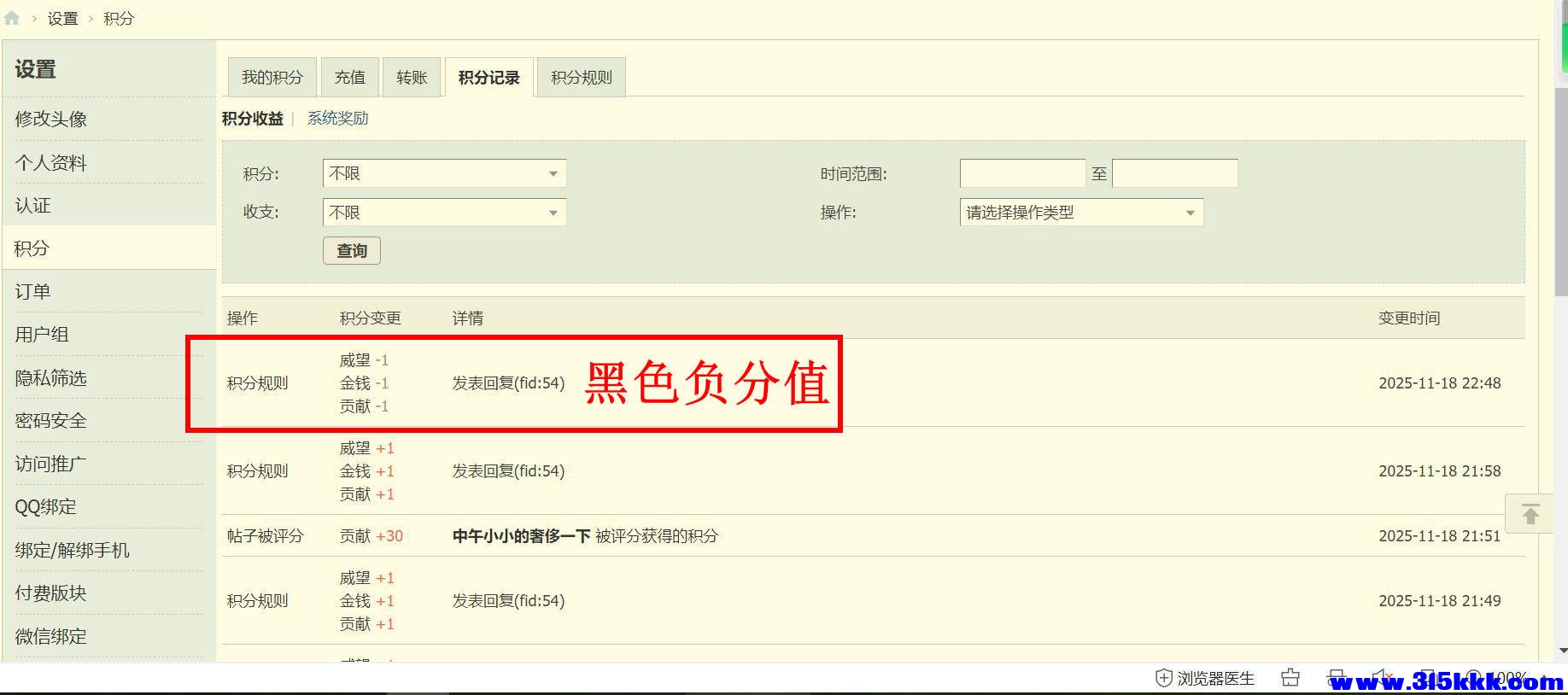Open 绑定/解绑手机 settings
The image size is (1568, 695).
[73, 550]
